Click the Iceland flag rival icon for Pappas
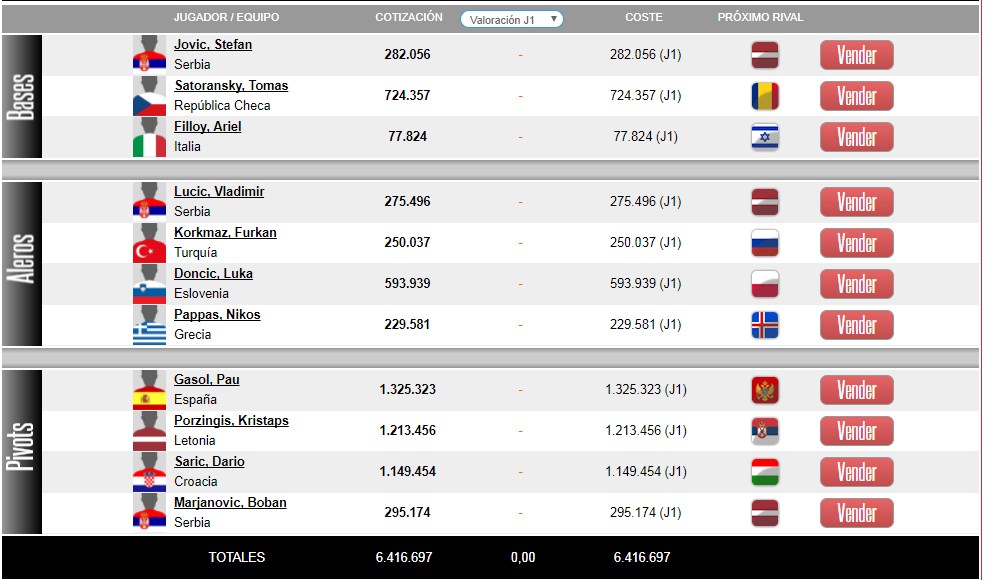This screenshot has height=580, width=988. [765, 325]
